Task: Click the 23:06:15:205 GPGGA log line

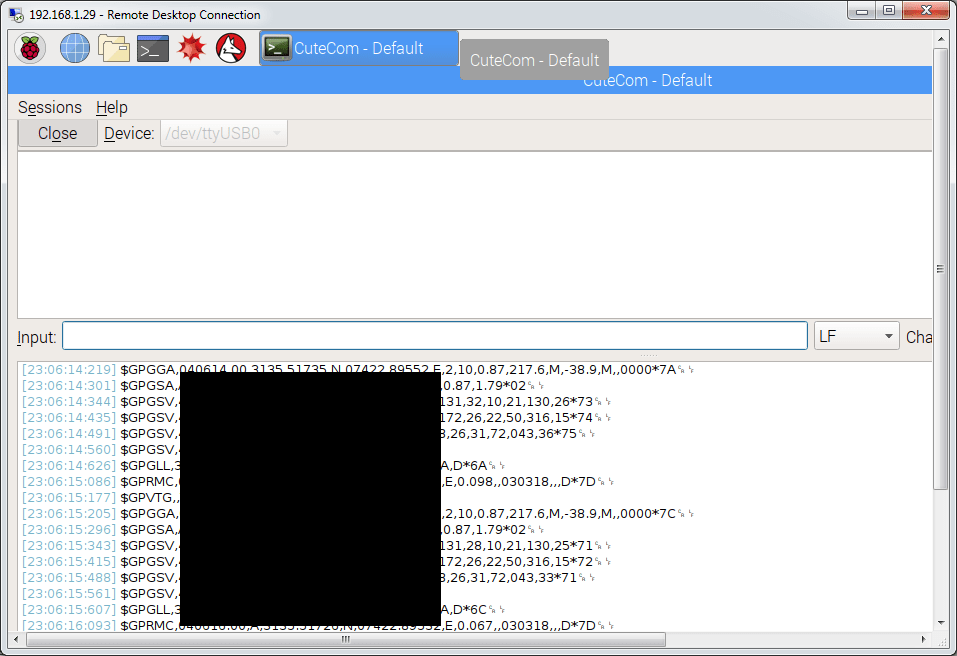Action: pyautogui.click(x=358, y=513)
